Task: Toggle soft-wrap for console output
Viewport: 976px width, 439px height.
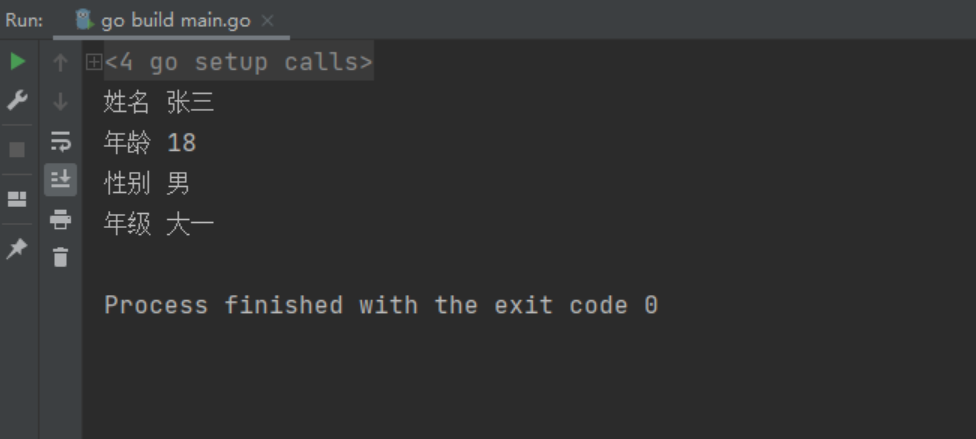Action: click(x=60, y=141)
